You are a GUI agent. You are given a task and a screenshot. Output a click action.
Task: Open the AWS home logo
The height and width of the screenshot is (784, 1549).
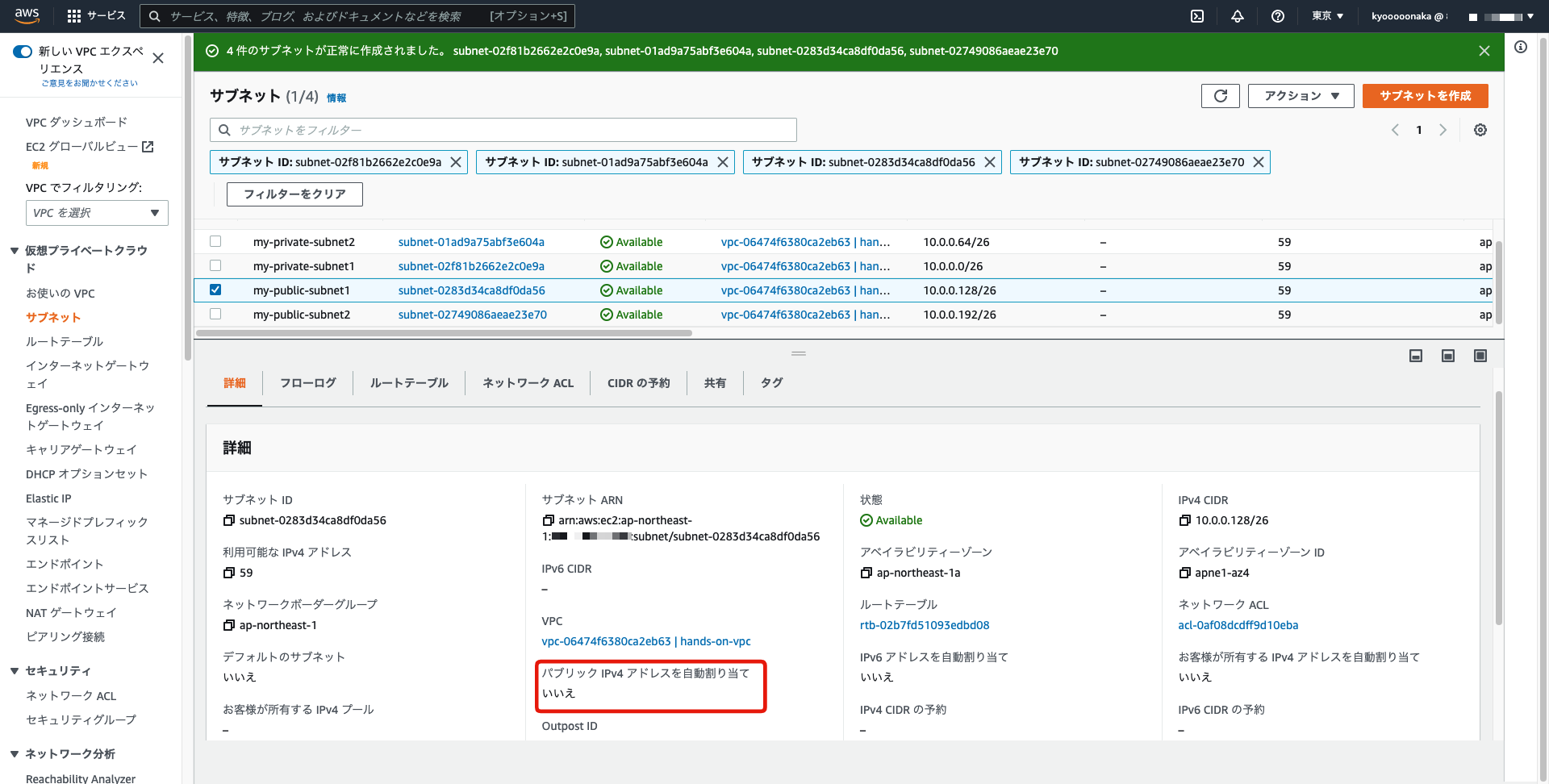pos(27,15)
